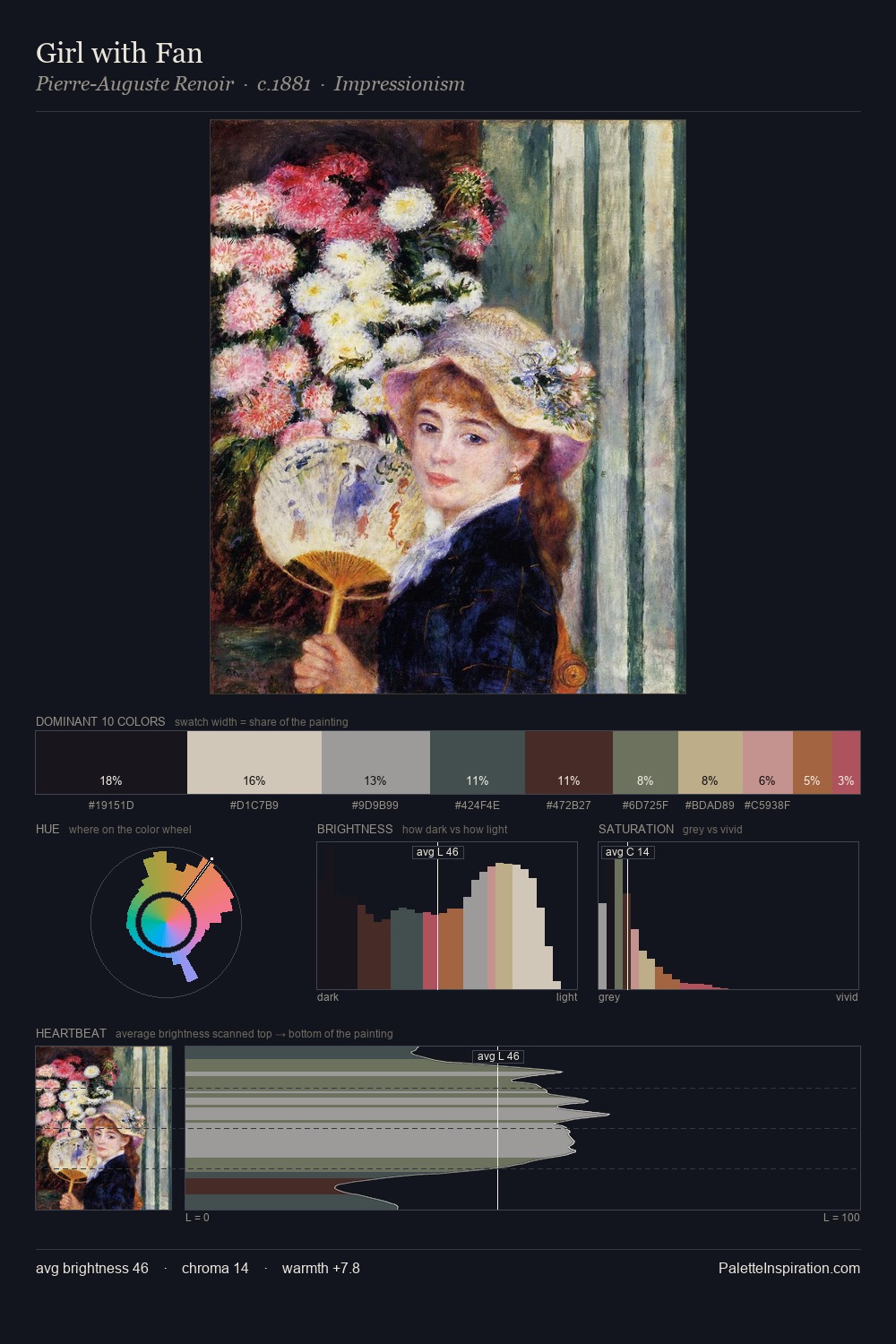Click the #424F4E hex code label
Image resolution: width=896 pixels, height=1344 pixels.
478,806
